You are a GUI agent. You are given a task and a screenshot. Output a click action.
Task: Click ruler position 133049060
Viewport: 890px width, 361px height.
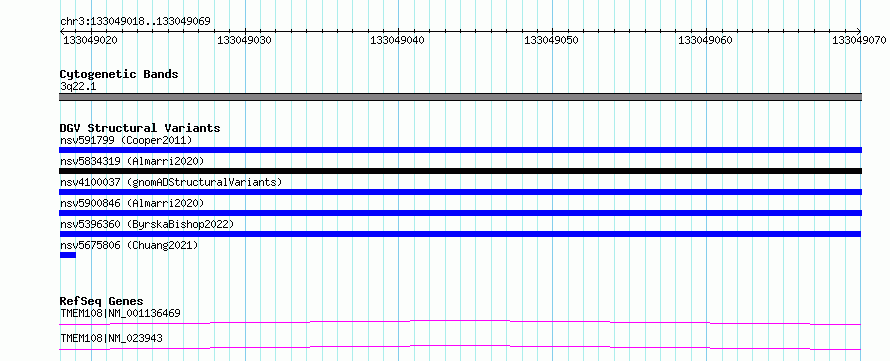tap(706, 40)
